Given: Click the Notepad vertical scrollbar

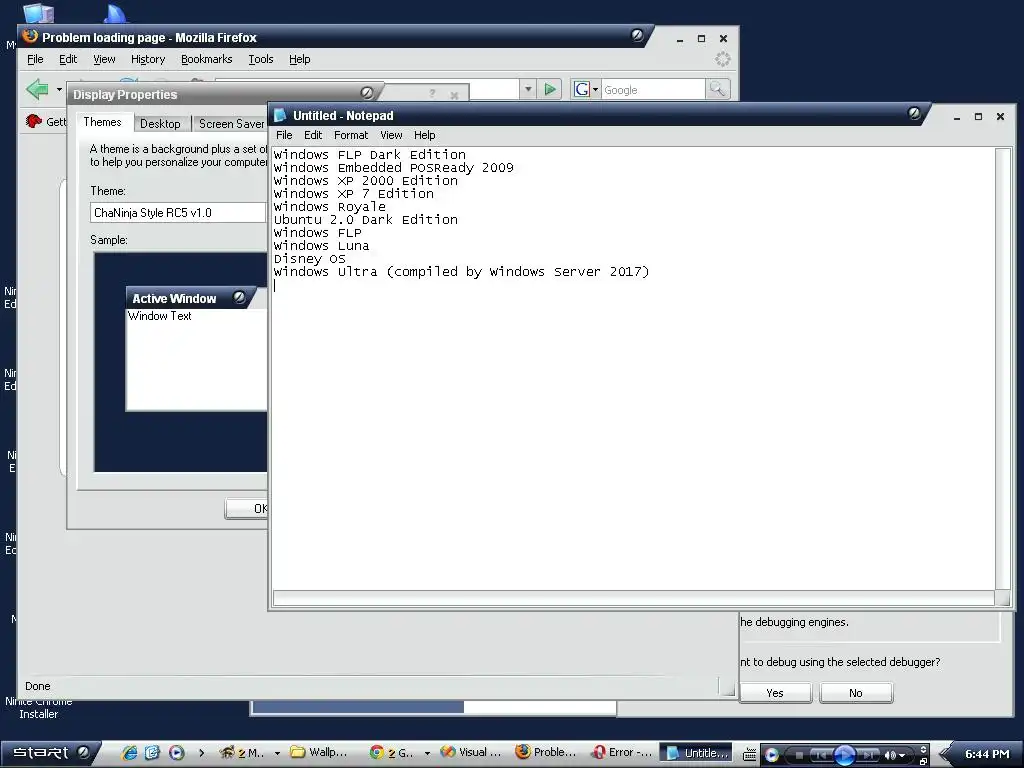Looking at the screenshot, I should tap(1002, 368).
